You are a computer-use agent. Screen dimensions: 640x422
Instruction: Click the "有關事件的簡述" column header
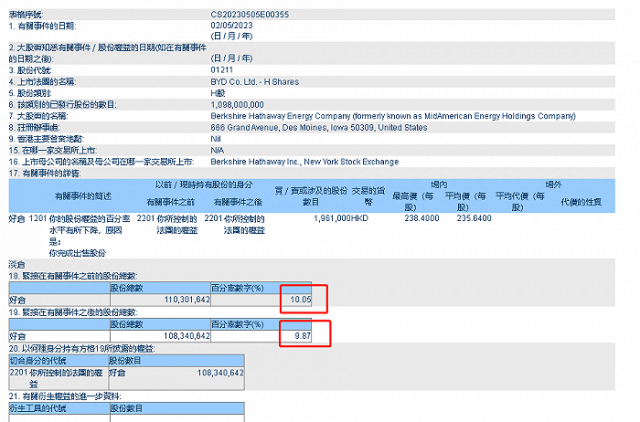click(83, 196)
